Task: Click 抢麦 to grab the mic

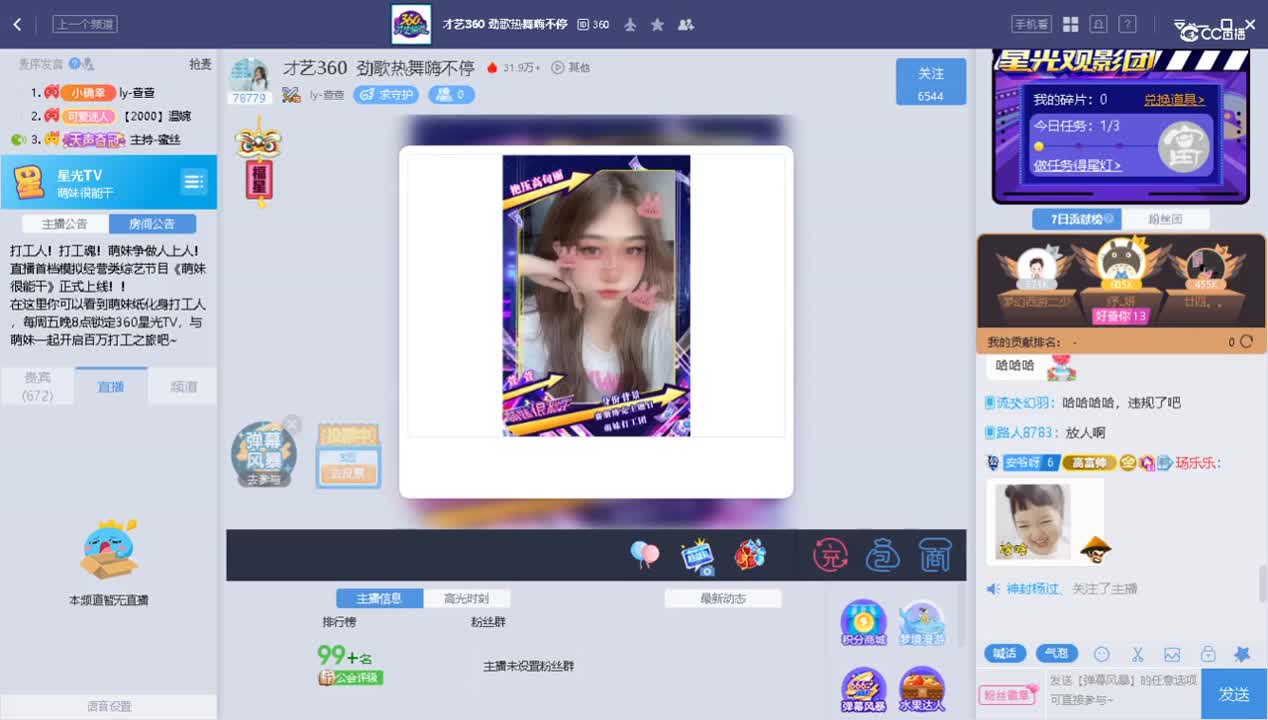Action: tap(200, 64)
